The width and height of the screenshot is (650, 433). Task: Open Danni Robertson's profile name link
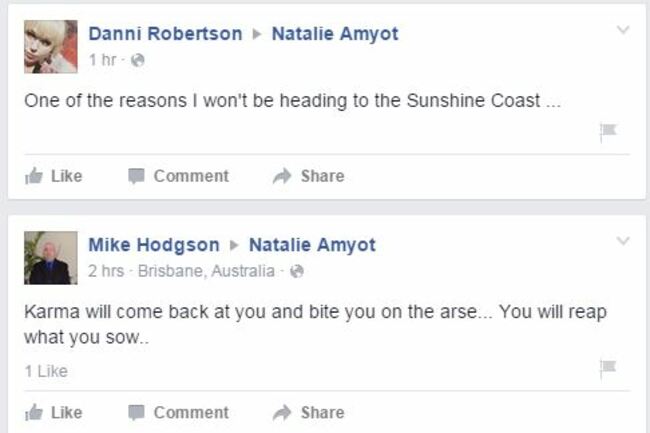pyautogui.click(x=165, y=34)
